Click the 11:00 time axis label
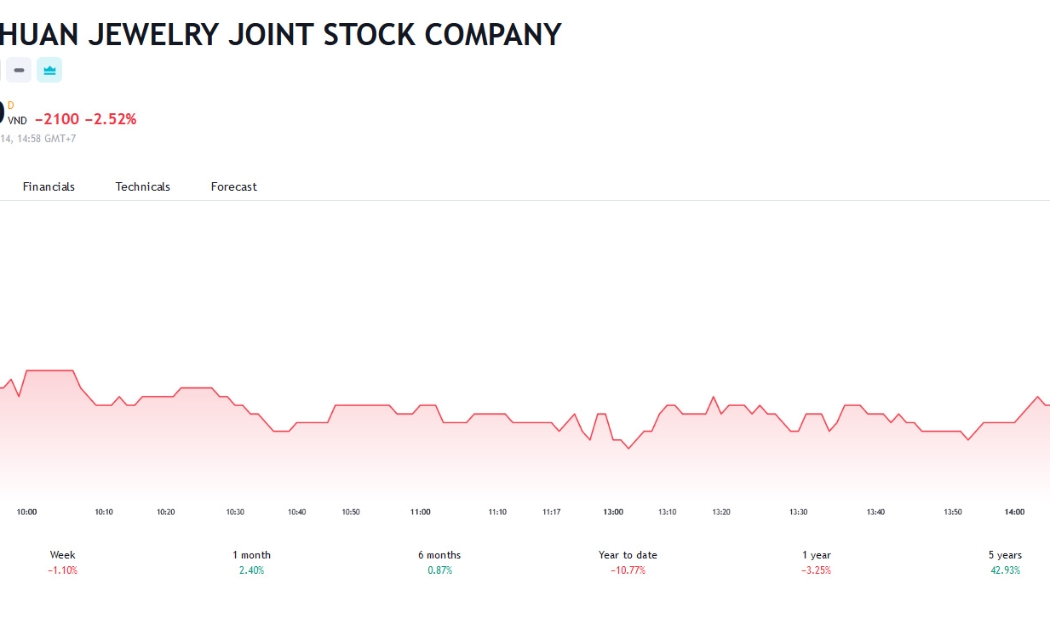The height and width of the screenshot is (630, 1050). pyautogui.click(x=421, y=512)
